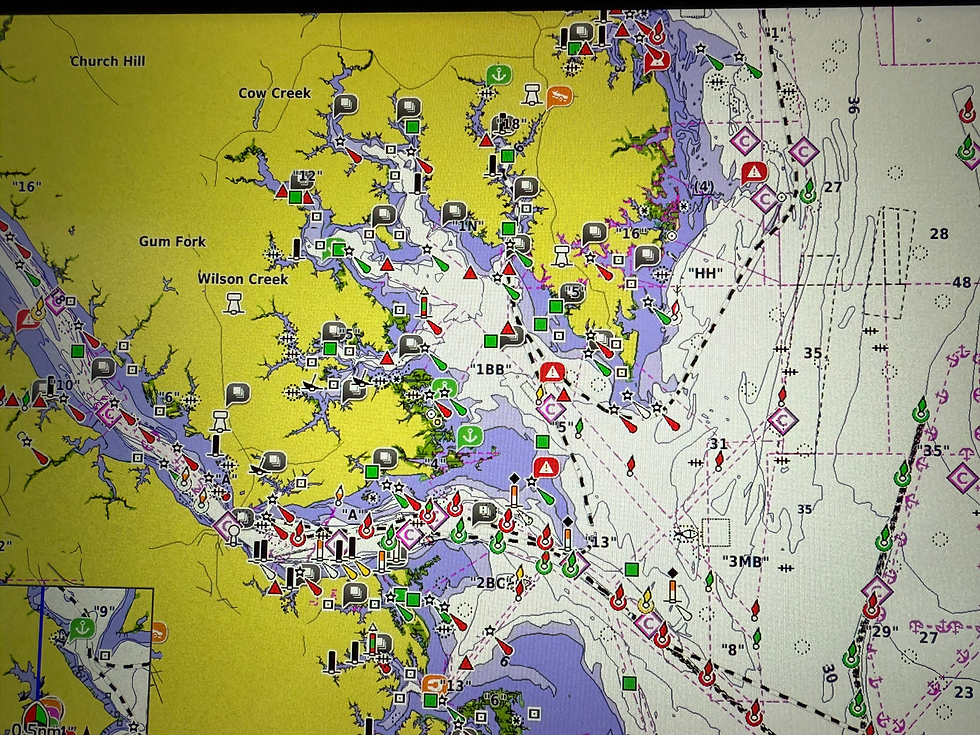The height and width of the screenshot is (735, 980).
Task: Select the rotated depth sounding 36
Action: click(x=853, y=105)
